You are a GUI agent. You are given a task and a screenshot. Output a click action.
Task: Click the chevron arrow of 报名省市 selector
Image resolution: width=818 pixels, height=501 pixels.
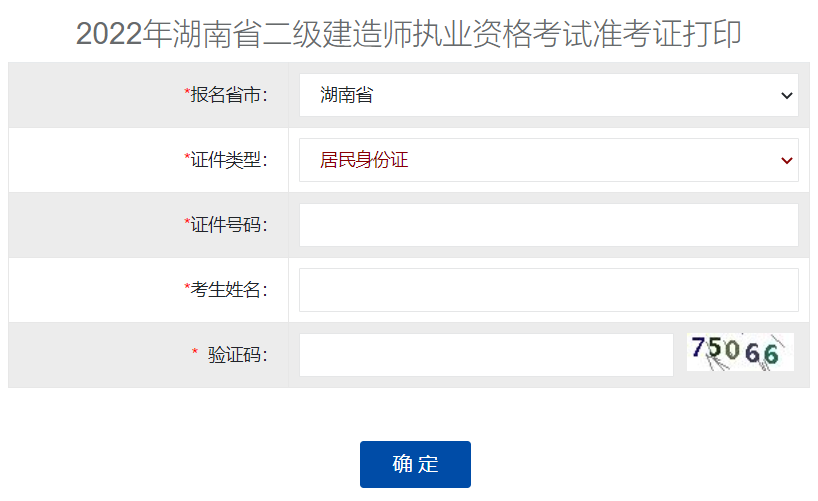click(x=787, y=96)
